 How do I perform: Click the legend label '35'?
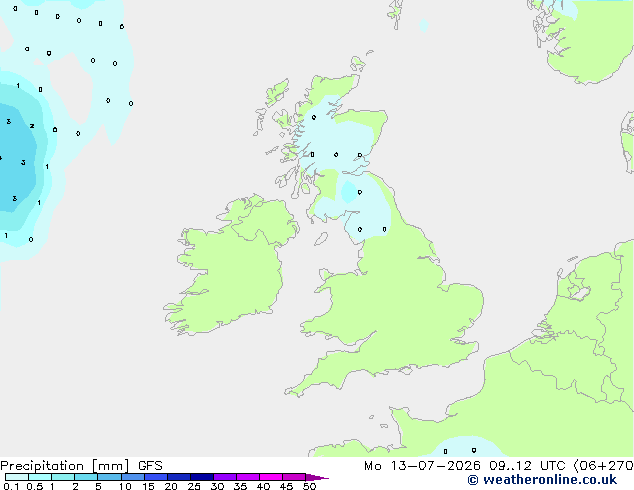[x=240, y=486]
